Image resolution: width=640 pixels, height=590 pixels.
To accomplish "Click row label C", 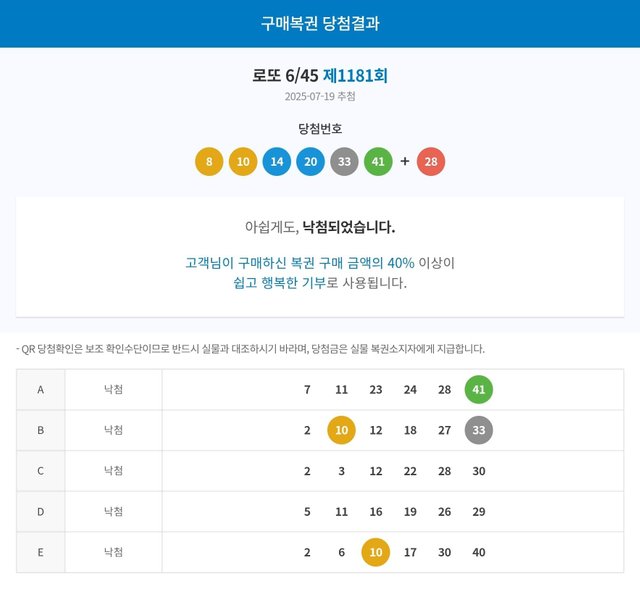I will [40, 471].
